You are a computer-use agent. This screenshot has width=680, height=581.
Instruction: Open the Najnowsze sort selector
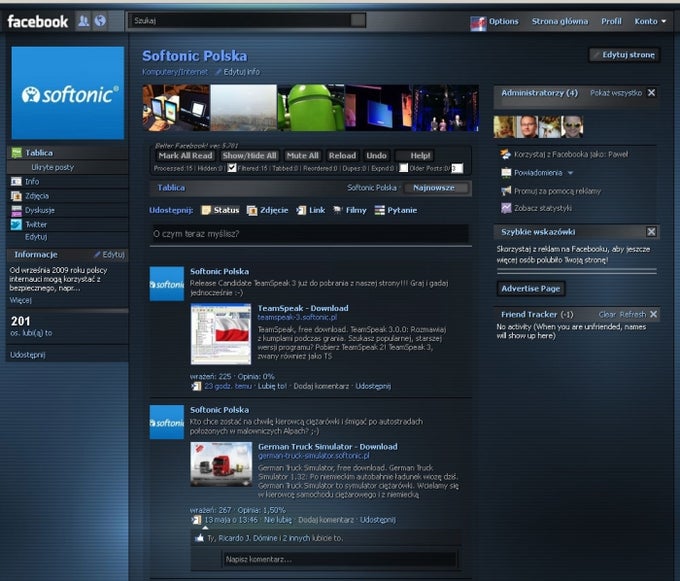[436, 188]
